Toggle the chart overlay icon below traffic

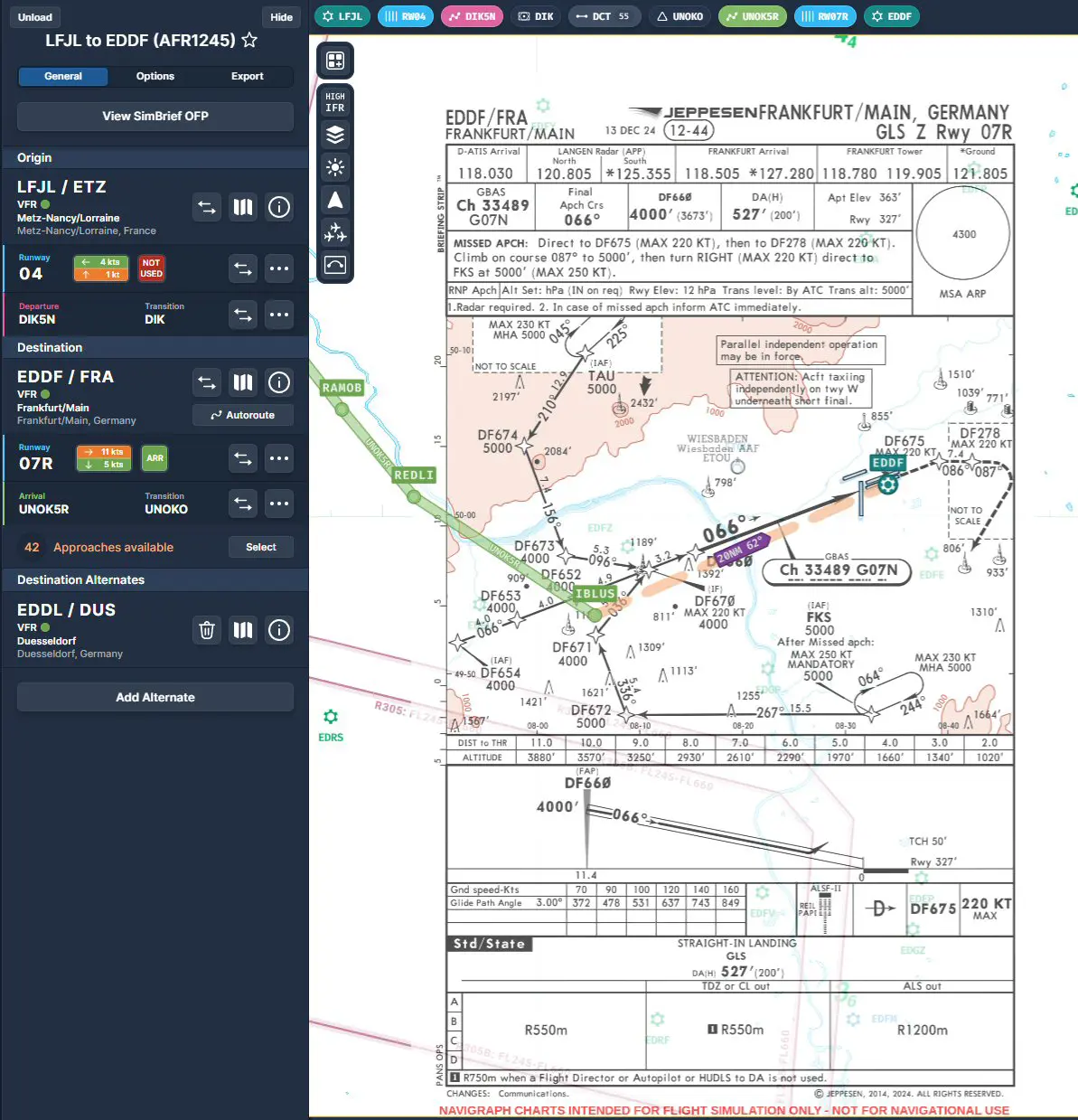point(335,265)
